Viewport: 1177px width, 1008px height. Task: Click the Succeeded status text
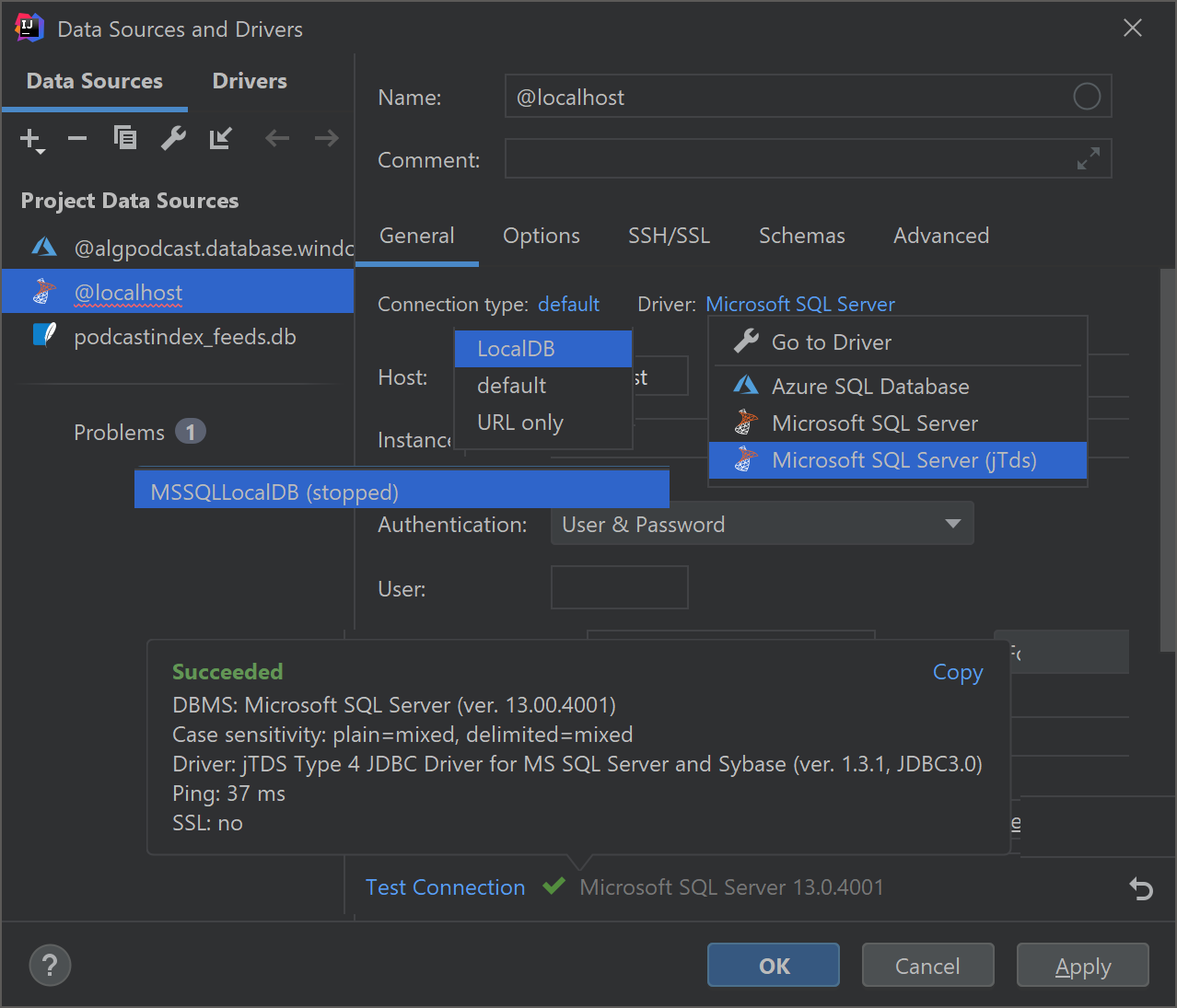coord(227,672)
